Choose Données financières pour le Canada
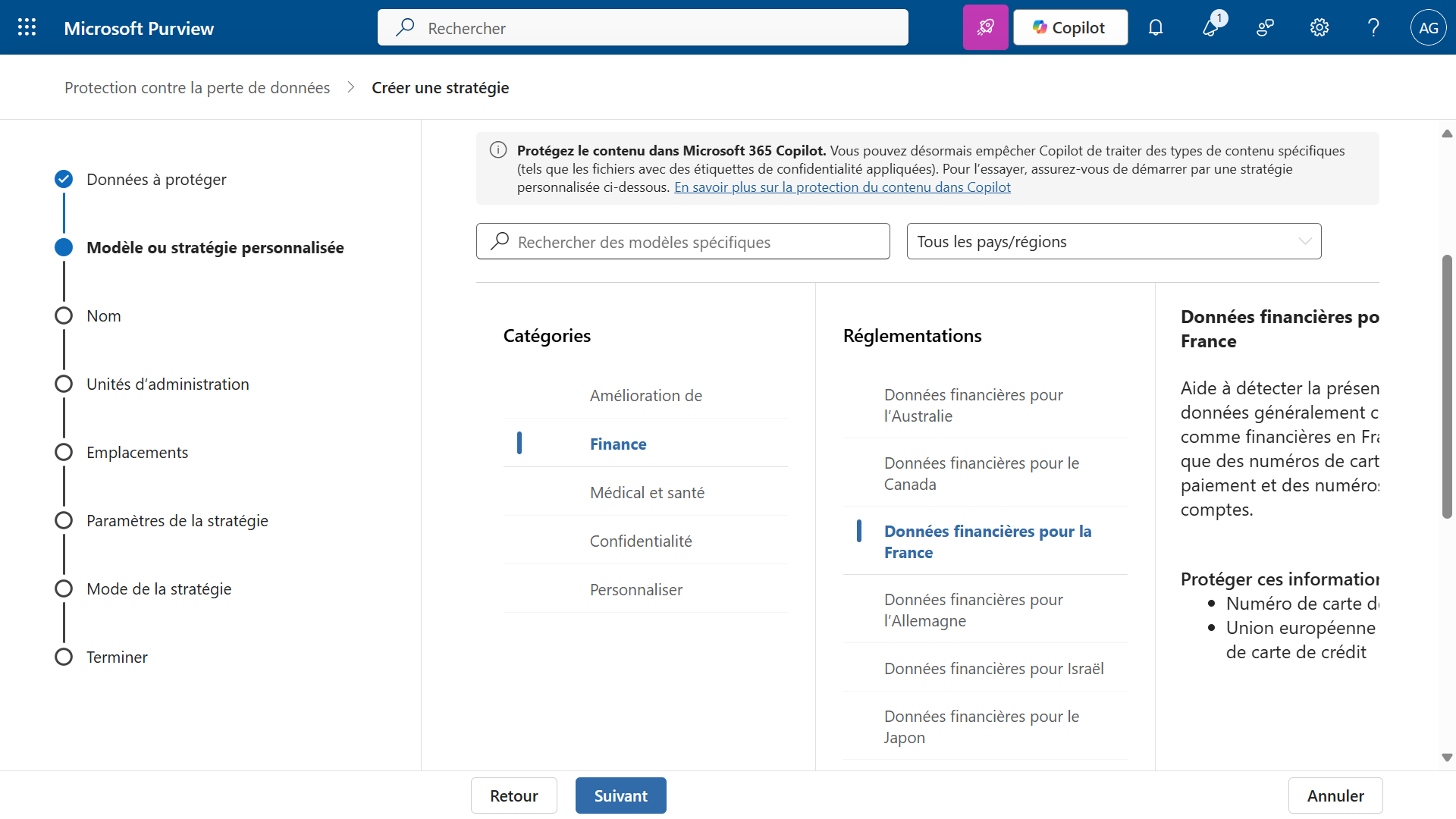This screenshot has height=819, width=1456. point(981,473)
